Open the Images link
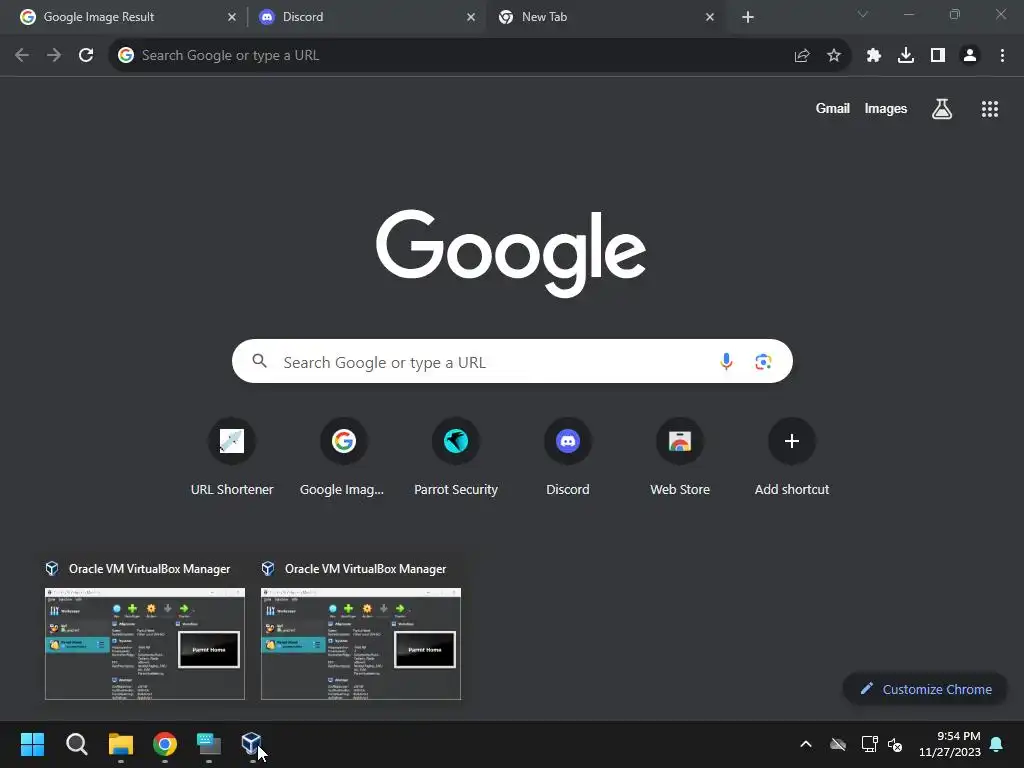The width and height of the screenshot is (1024, 768). tap(886, 108)
